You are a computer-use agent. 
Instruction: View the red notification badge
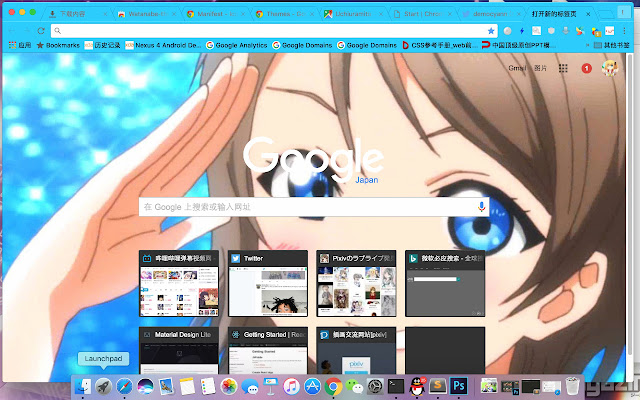pos(587,68)
